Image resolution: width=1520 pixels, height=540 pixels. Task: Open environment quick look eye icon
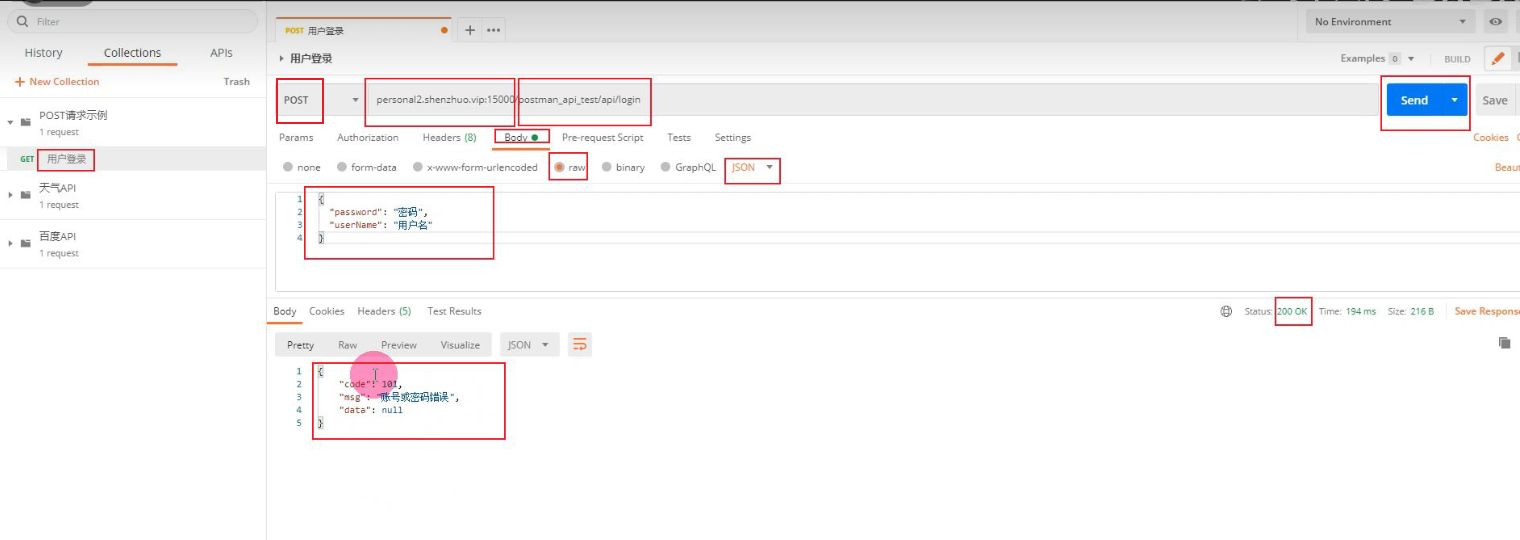pyautogui.click(x=1496, y=22)
